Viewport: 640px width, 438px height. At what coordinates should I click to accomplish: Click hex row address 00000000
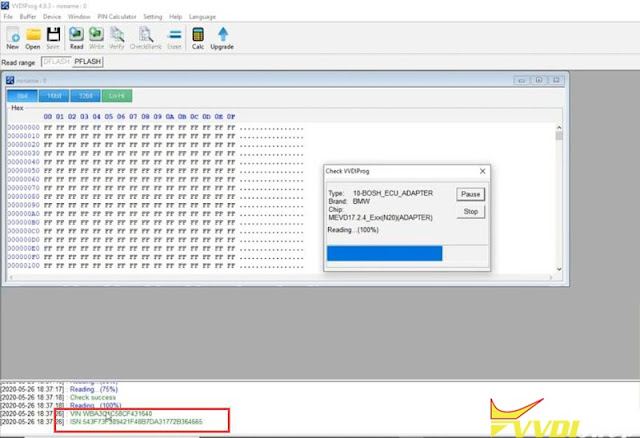click(24, 128)
